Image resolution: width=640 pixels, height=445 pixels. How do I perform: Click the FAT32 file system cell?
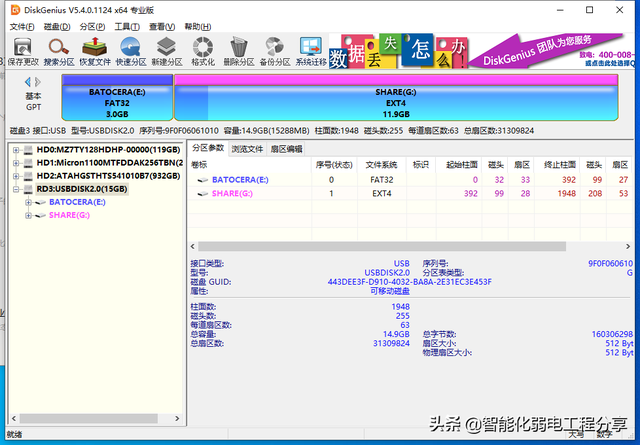coord(382,180)
